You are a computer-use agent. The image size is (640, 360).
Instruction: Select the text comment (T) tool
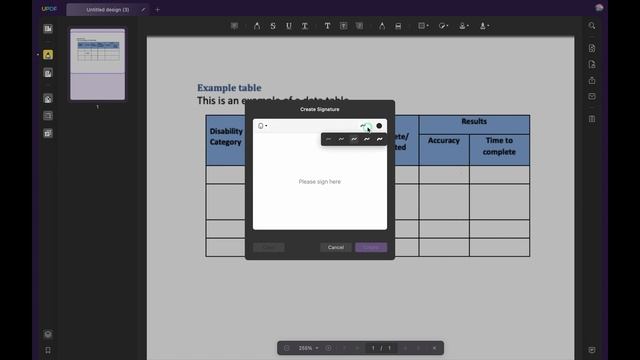pyautogui.click(x=327, y=26)
